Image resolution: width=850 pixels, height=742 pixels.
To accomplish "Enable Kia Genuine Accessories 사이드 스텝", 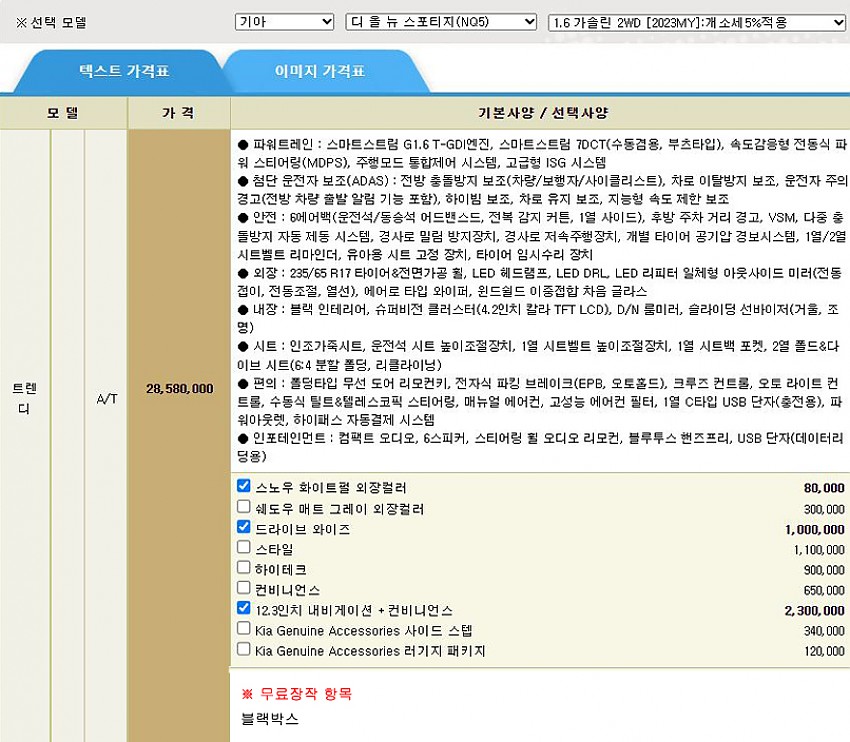I will (x=243, y=628).
